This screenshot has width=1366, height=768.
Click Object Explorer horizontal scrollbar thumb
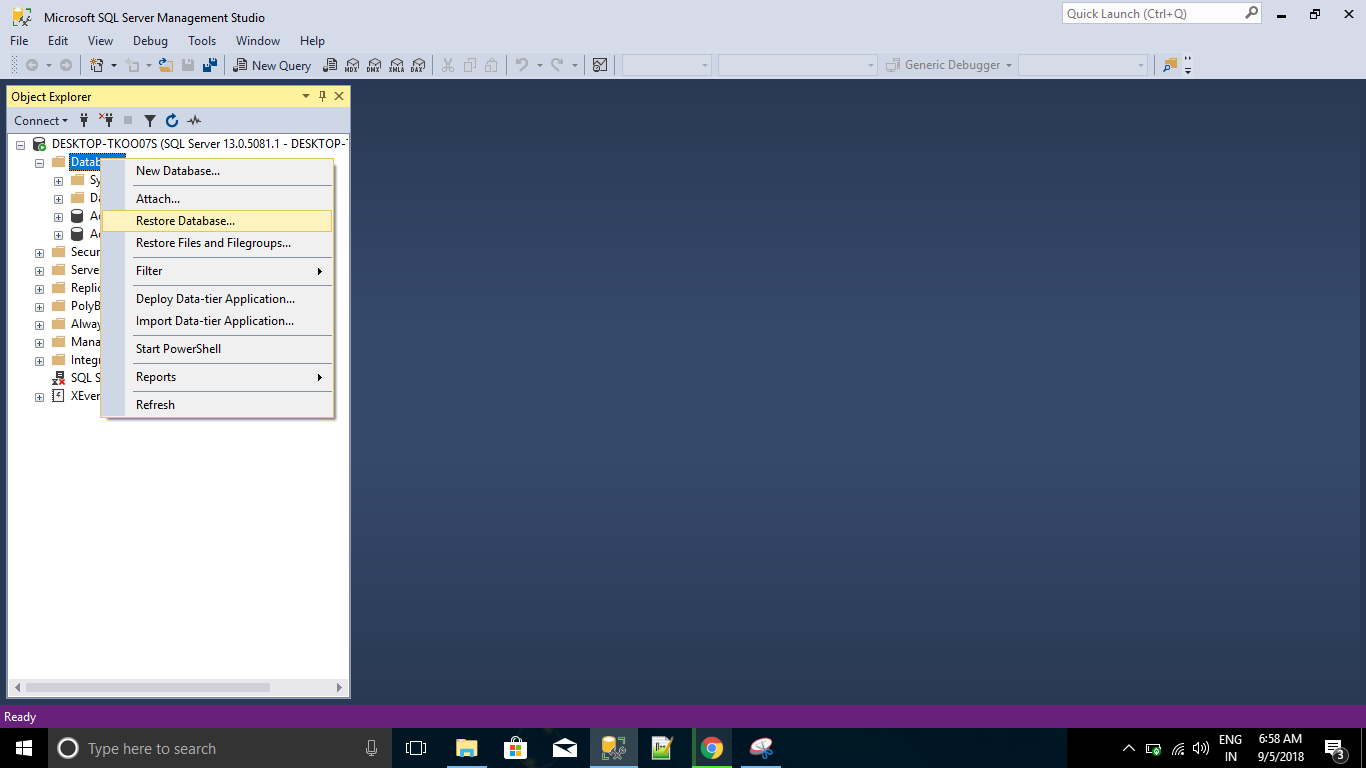148,688
